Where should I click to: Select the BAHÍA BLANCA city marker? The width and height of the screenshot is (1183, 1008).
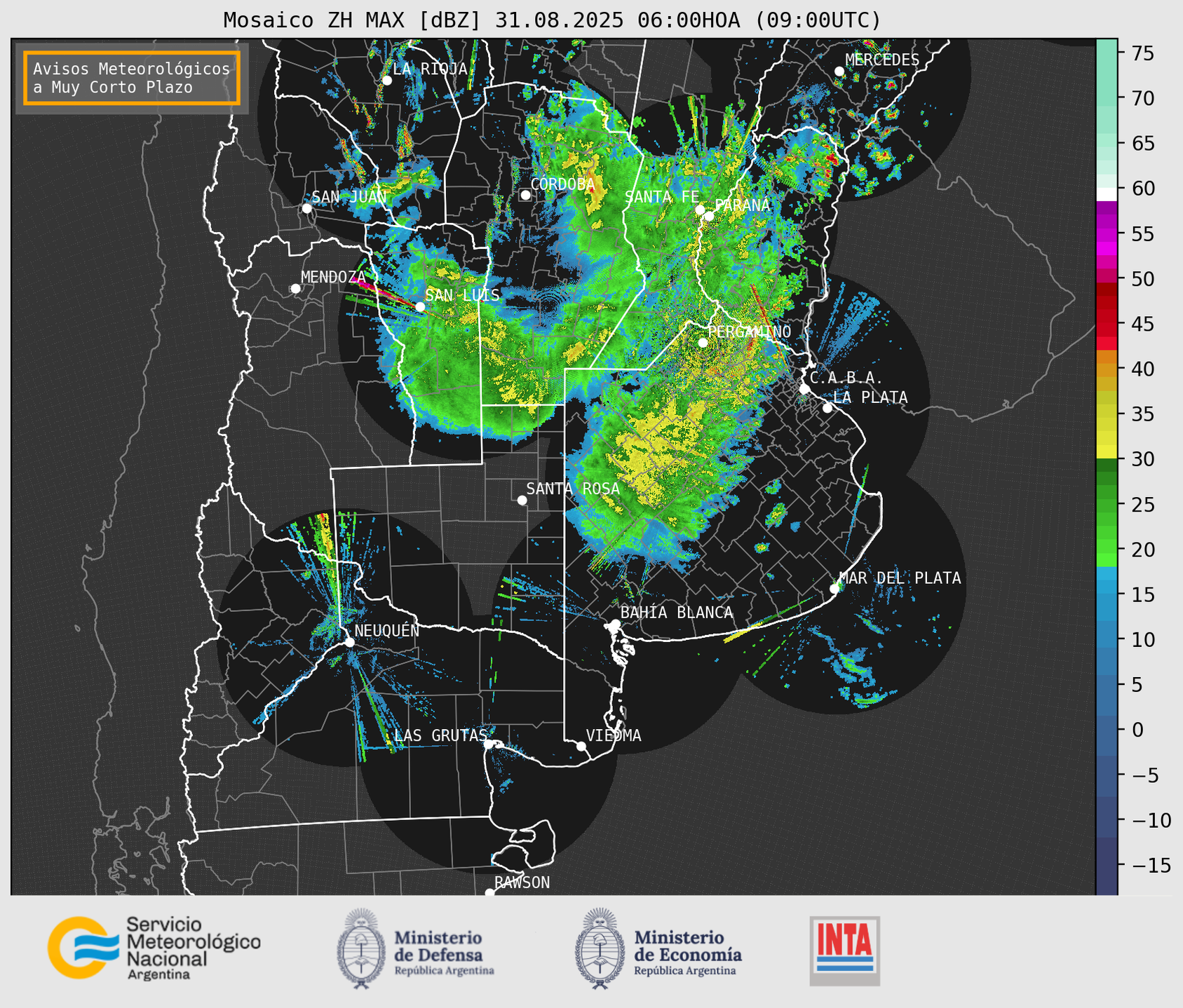615,624
